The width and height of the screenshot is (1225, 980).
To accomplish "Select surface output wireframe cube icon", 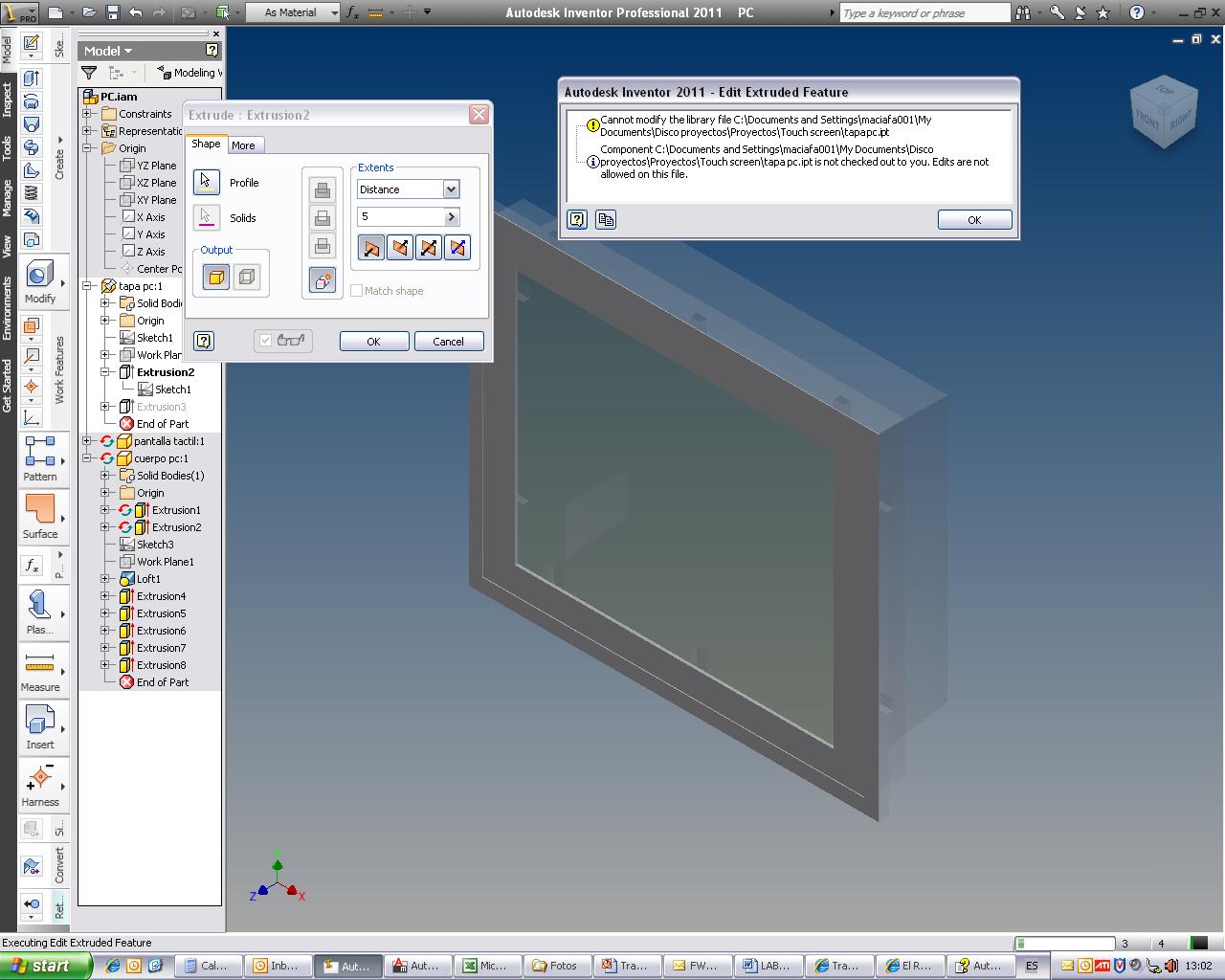I will tap(247, 278).
